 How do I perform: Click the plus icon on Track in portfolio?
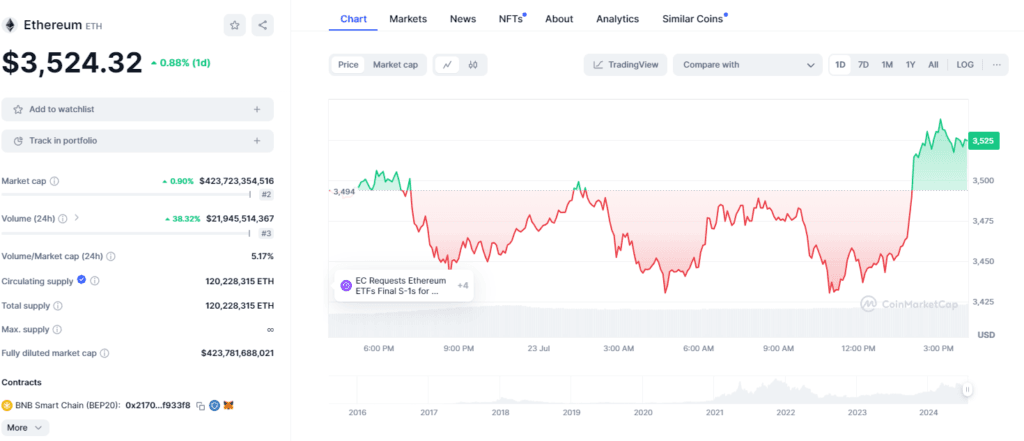click(257, 140)
